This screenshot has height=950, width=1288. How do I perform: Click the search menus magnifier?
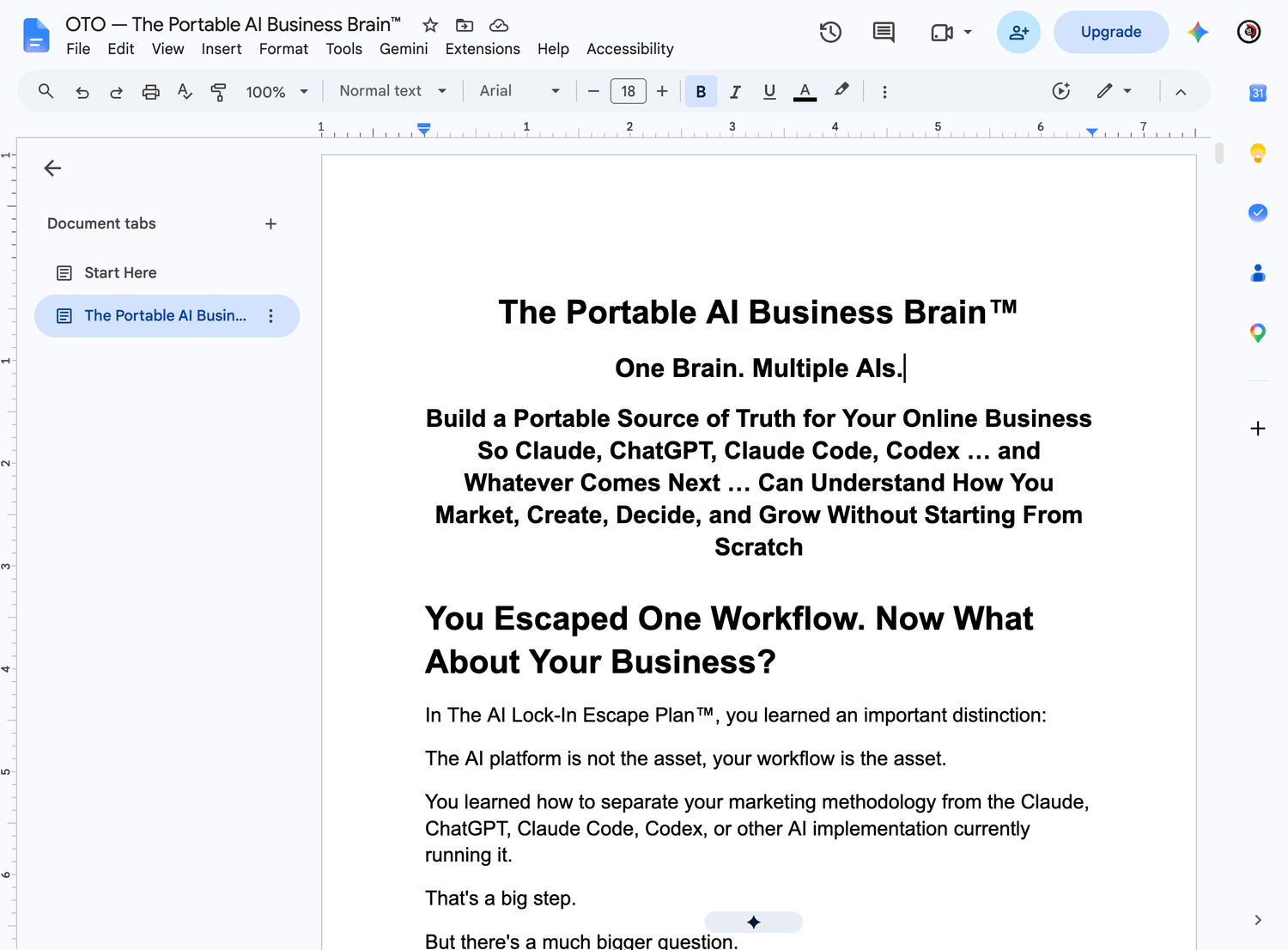pyautogui.click(x=46, y=91)
